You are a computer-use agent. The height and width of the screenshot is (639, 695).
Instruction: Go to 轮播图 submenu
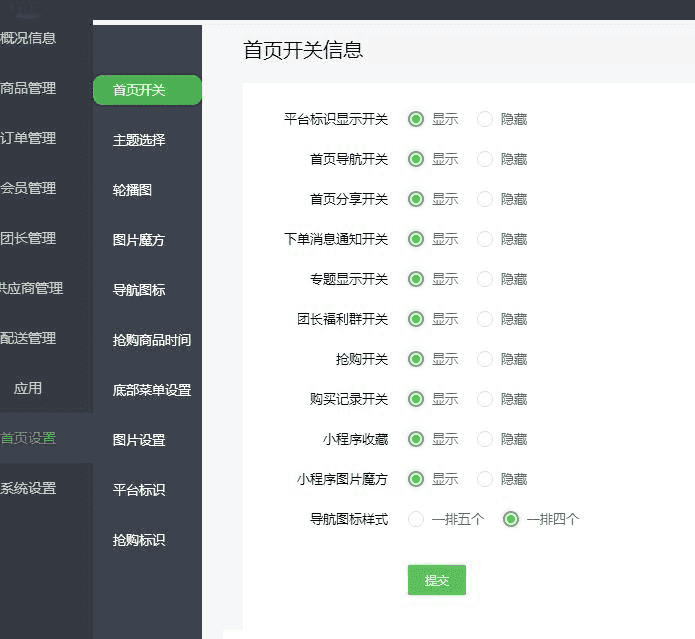tap(133, 191)
